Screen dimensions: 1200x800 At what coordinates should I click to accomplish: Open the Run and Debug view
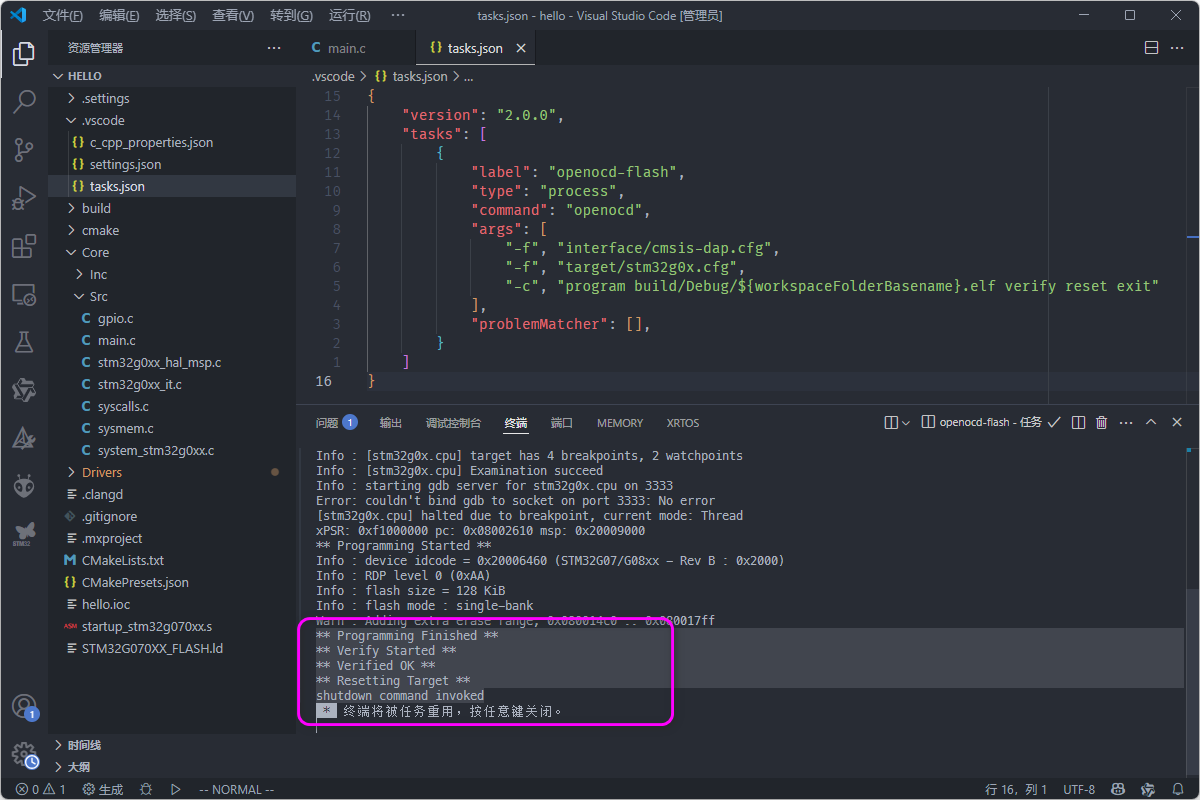pyautogui.click(x=24, y=198)
